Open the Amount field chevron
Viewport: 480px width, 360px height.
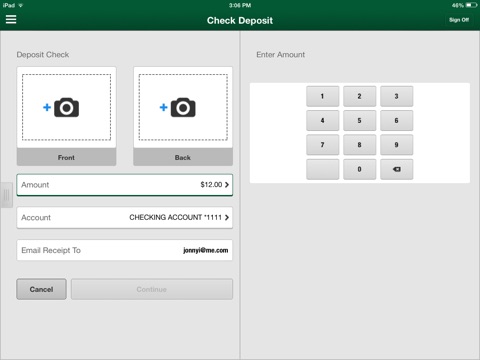click(x=227, y=185)
